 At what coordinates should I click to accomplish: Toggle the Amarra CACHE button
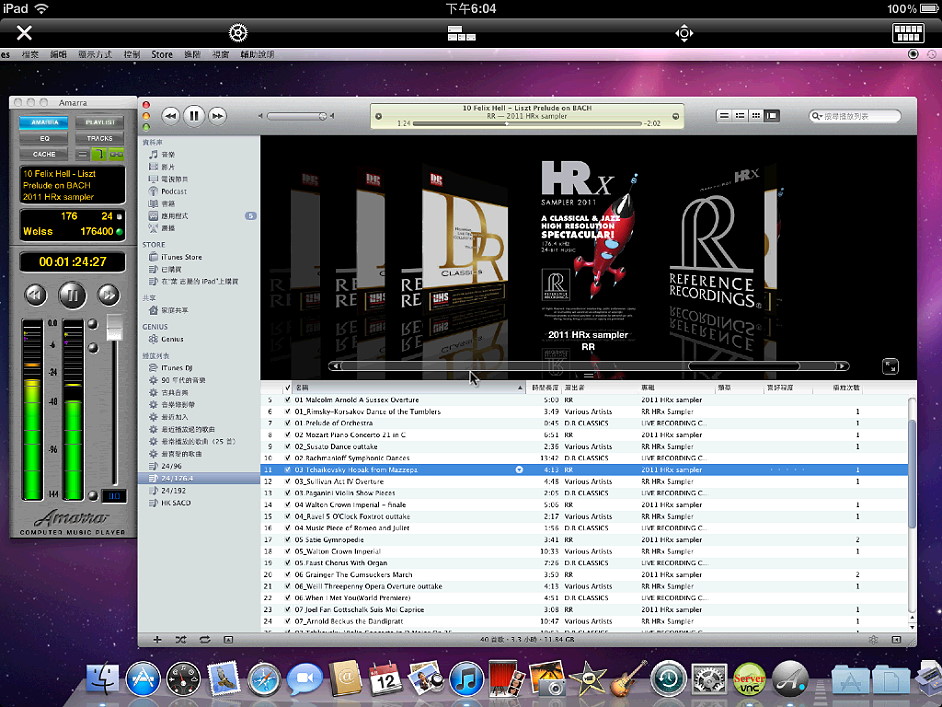pos(44,154)
